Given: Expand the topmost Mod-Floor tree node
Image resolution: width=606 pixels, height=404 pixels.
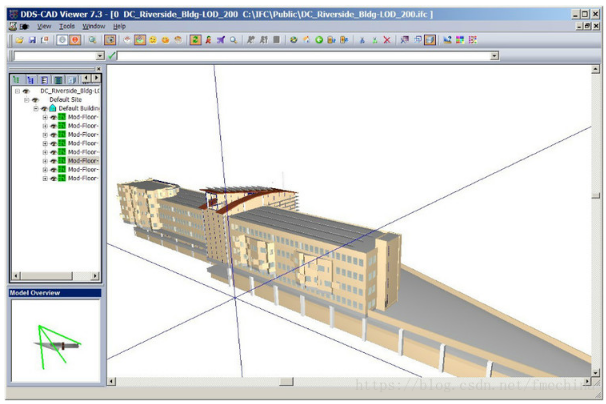Looking at the screenshot, I should 45,117.
